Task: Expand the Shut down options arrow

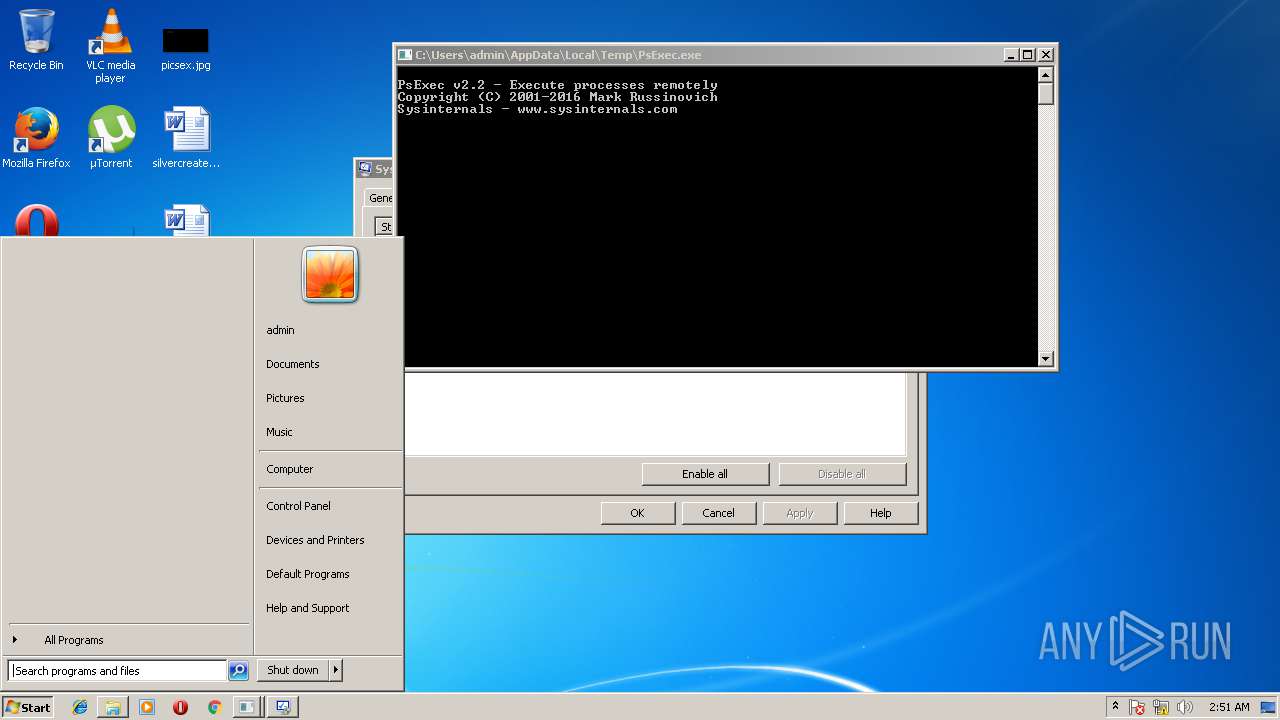Action: coord(336,670)
